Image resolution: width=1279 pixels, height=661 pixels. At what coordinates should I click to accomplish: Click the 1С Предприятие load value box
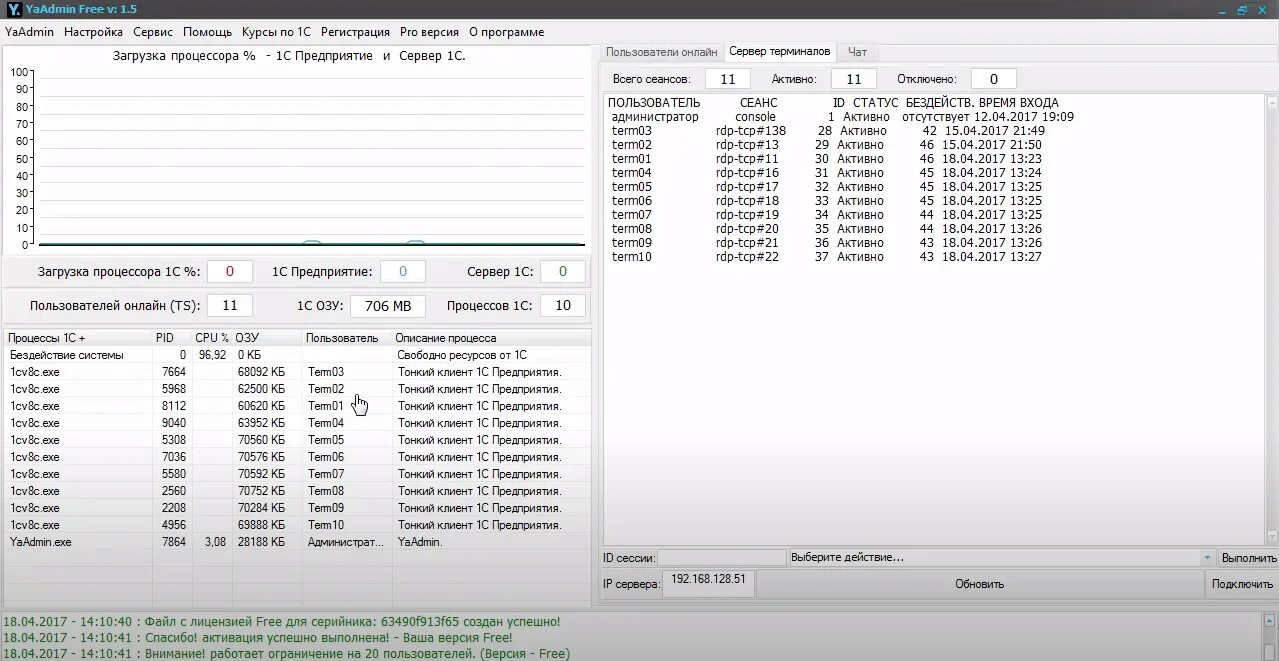pyautogui.click(x=403, y=272)
